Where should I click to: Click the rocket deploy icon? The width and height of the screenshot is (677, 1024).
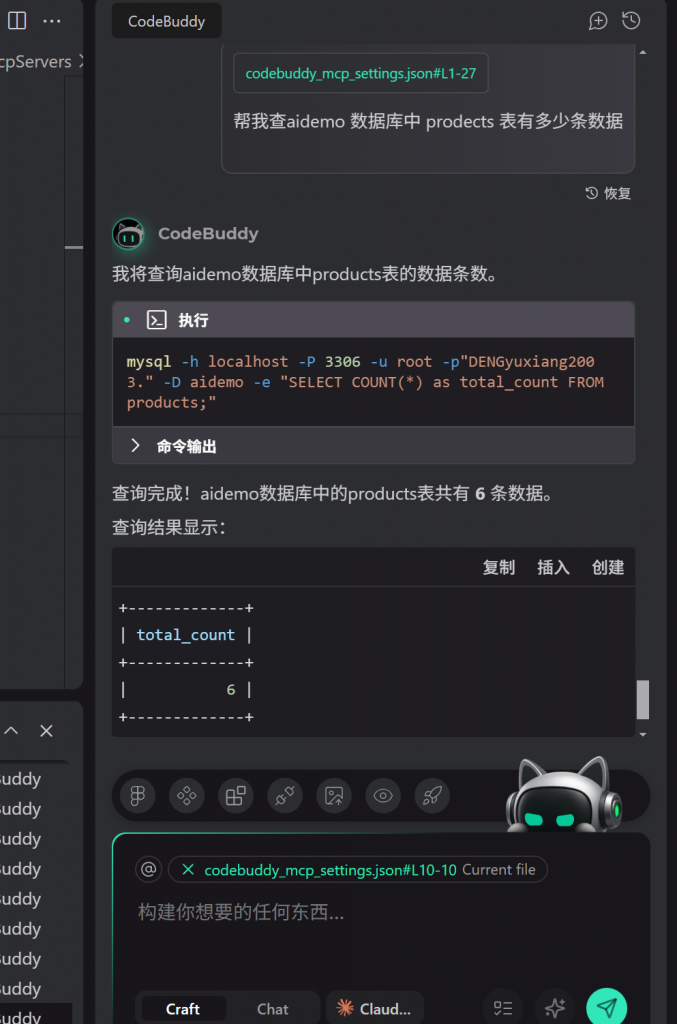pyautogui.click(x=432, y=795)
